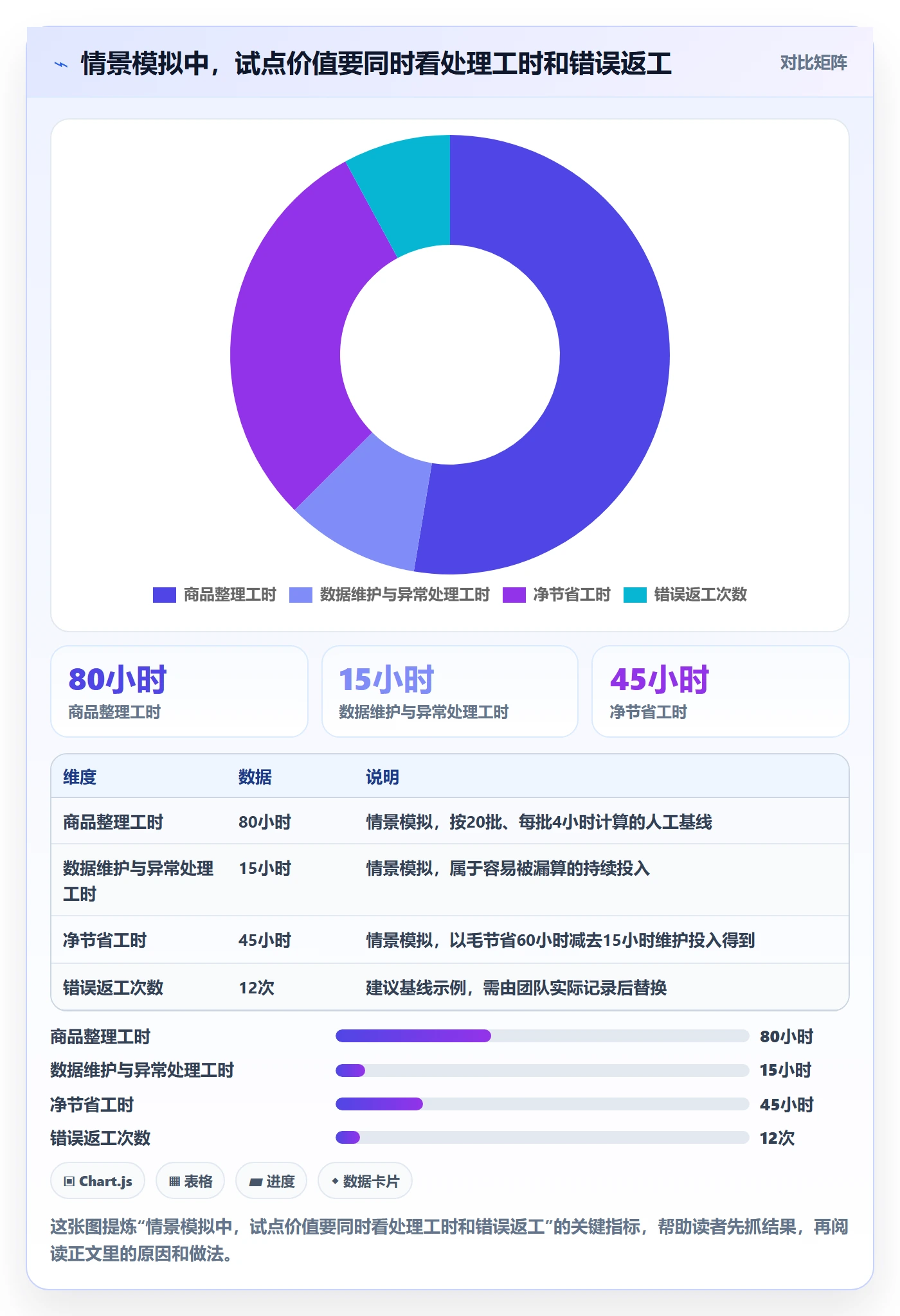Click the 数据卡片 tag chip
The image size is (900, 1316).
(365, 1181)
